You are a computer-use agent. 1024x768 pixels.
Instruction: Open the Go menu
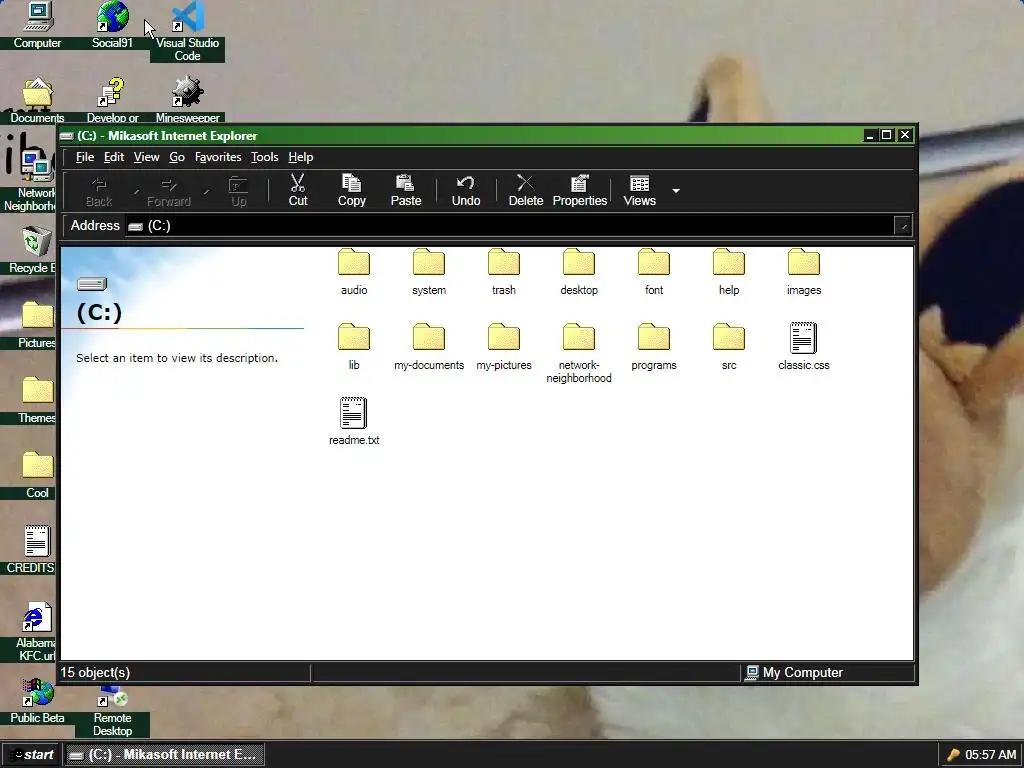(x=177, y=157)
